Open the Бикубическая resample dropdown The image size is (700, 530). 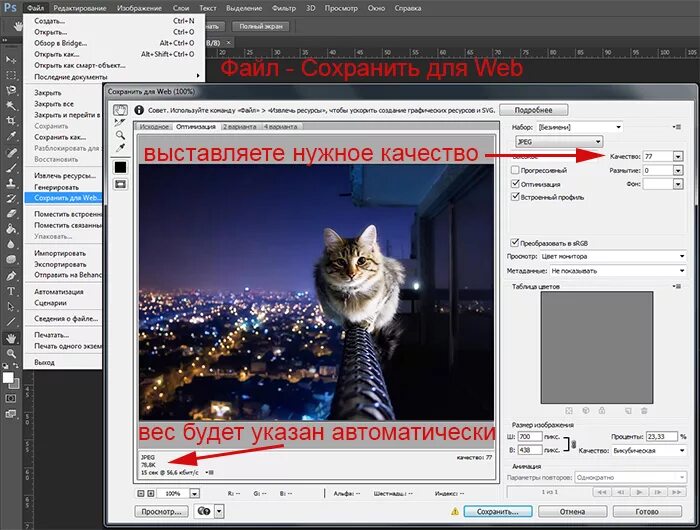pos(649,451)
